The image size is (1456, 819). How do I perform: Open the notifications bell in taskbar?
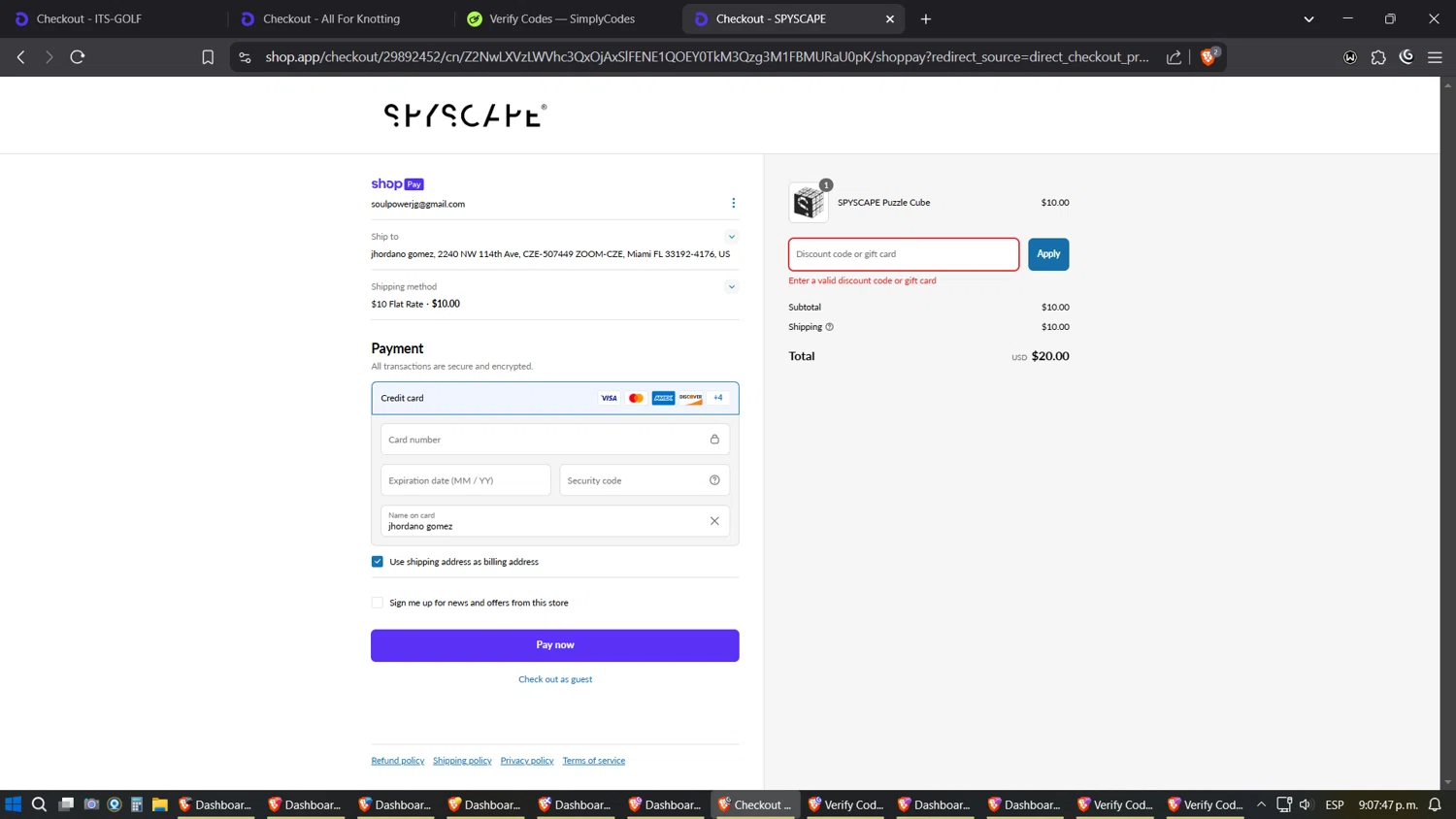pos(1435,804)
